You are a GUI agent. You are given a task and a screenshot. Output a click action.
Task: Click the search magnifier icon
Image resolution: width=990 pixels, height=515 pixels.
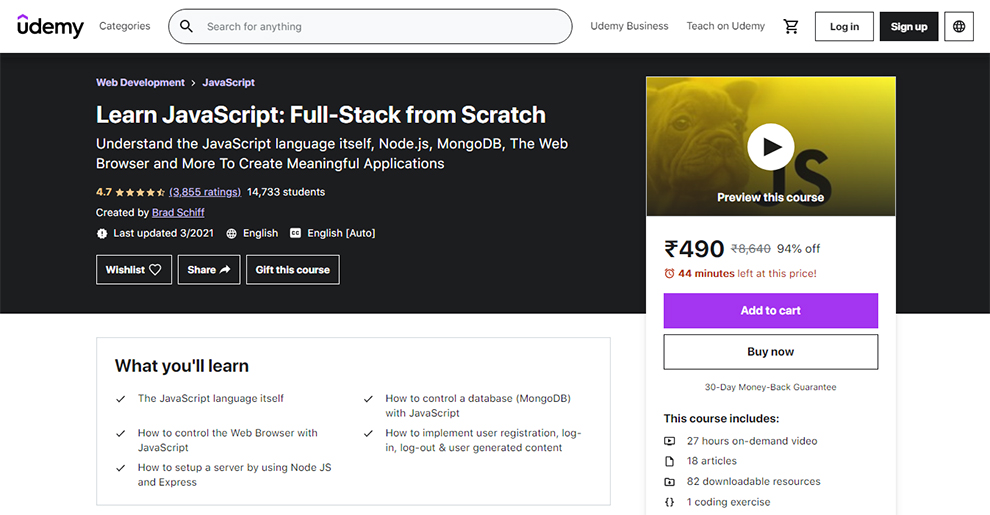186,27
